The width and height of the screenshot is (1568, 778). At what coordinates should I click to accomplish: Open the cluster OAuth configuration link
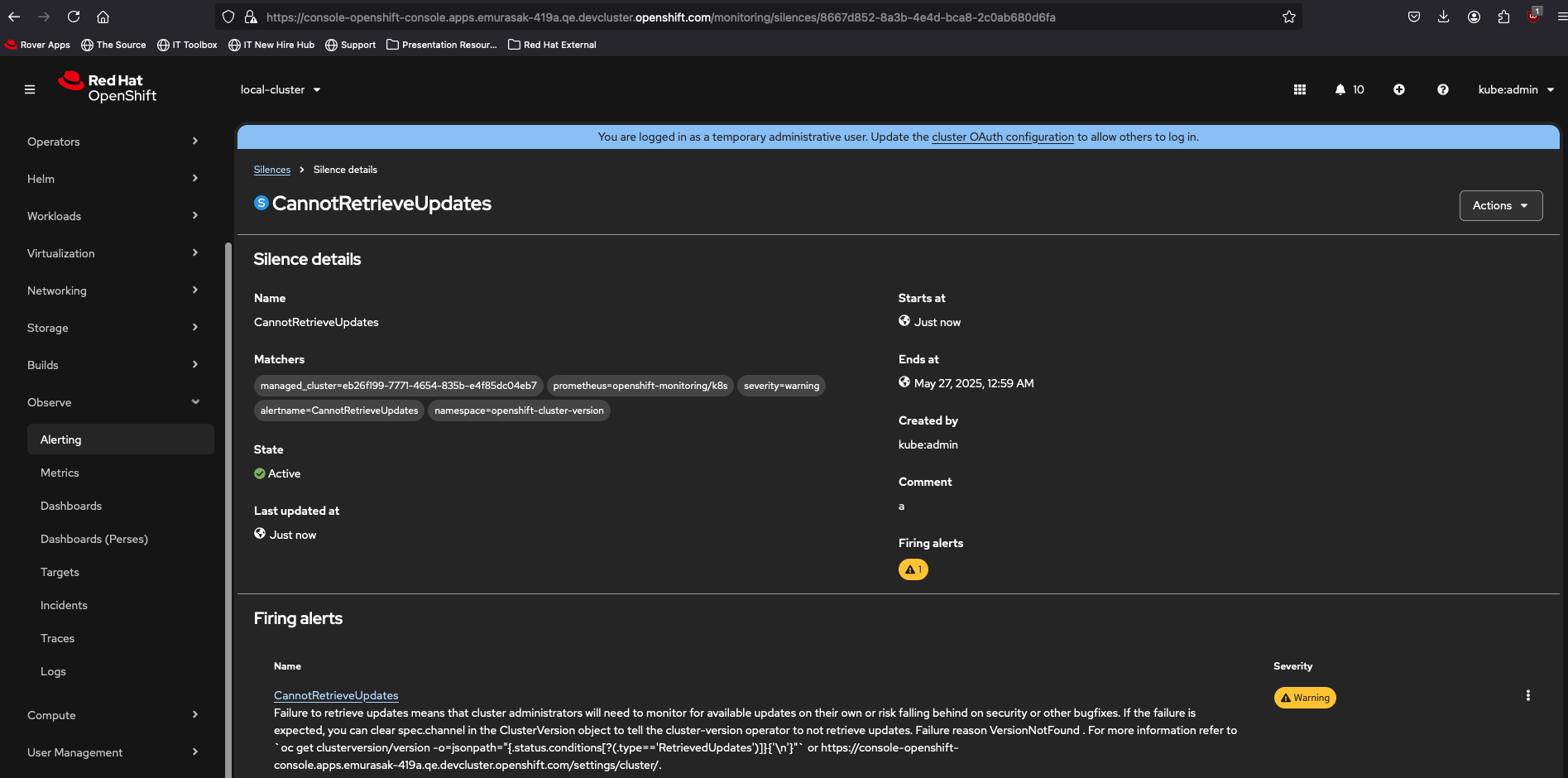[1003, 137]
